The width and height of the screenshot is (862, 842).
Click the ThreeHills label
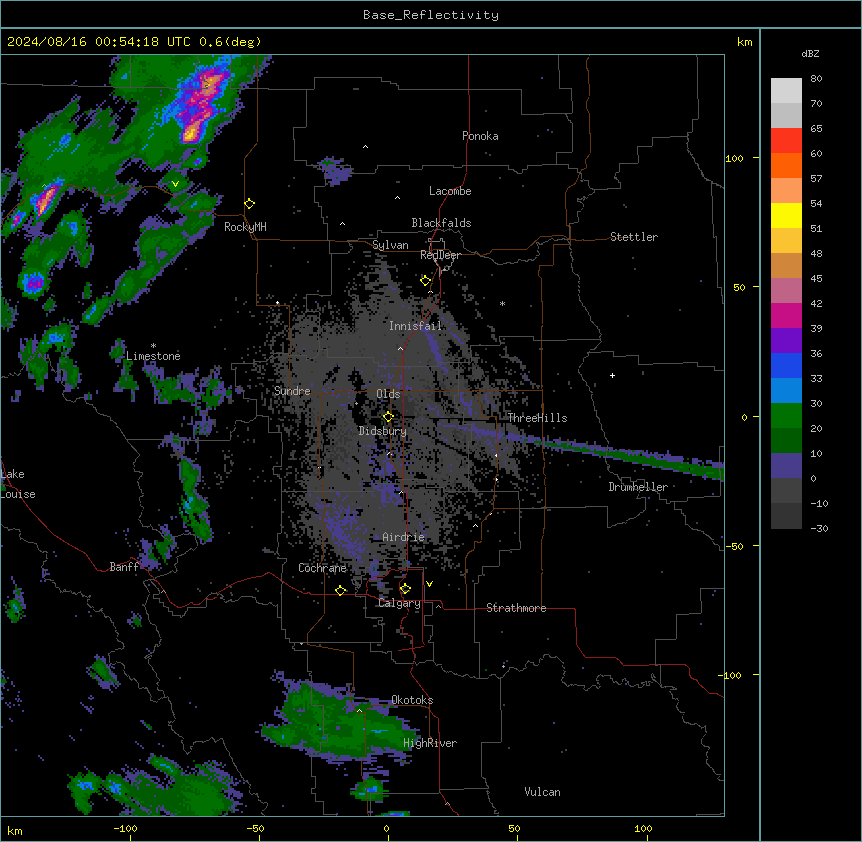coord(537,418)
